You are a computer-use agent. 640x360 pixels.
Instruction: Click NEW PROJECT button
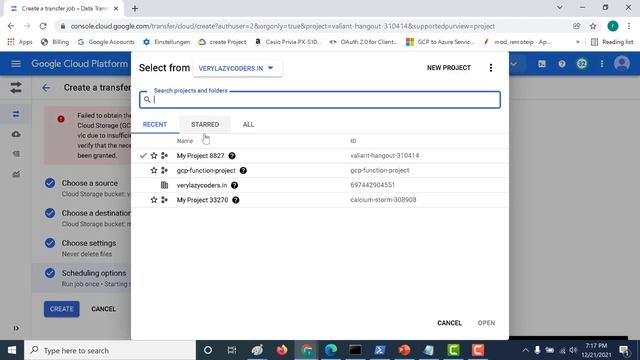coord(449,68)
